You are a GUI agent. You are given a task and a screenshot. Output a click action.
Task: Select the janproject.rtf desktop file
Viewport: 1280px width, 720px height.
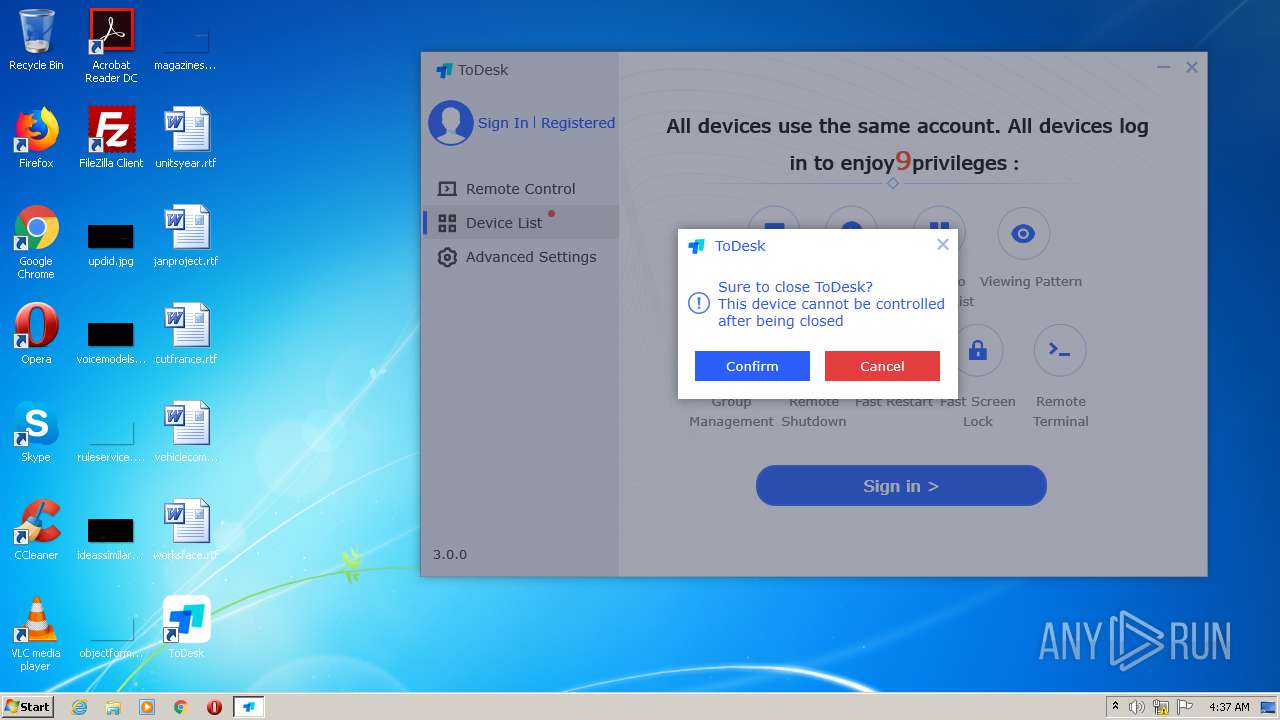click(x=186, y=236)
